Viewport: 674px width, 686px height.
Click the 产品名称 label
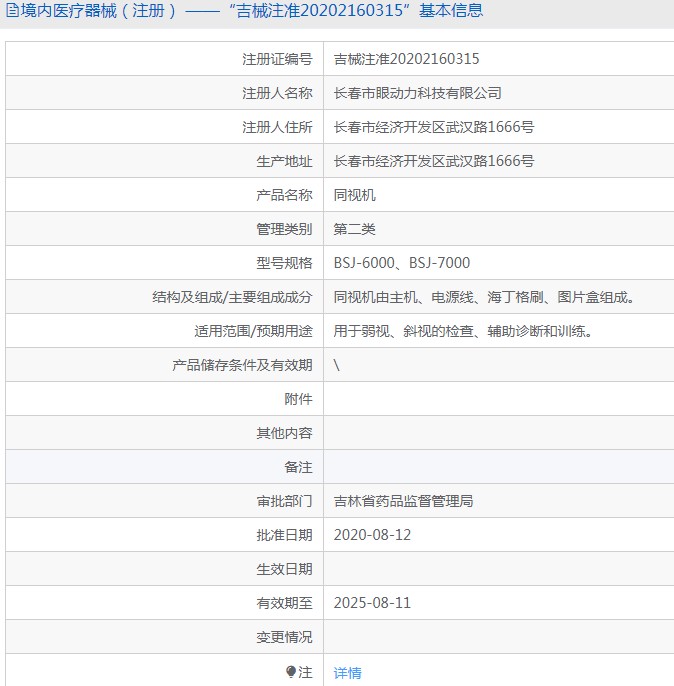coord(284,195)
